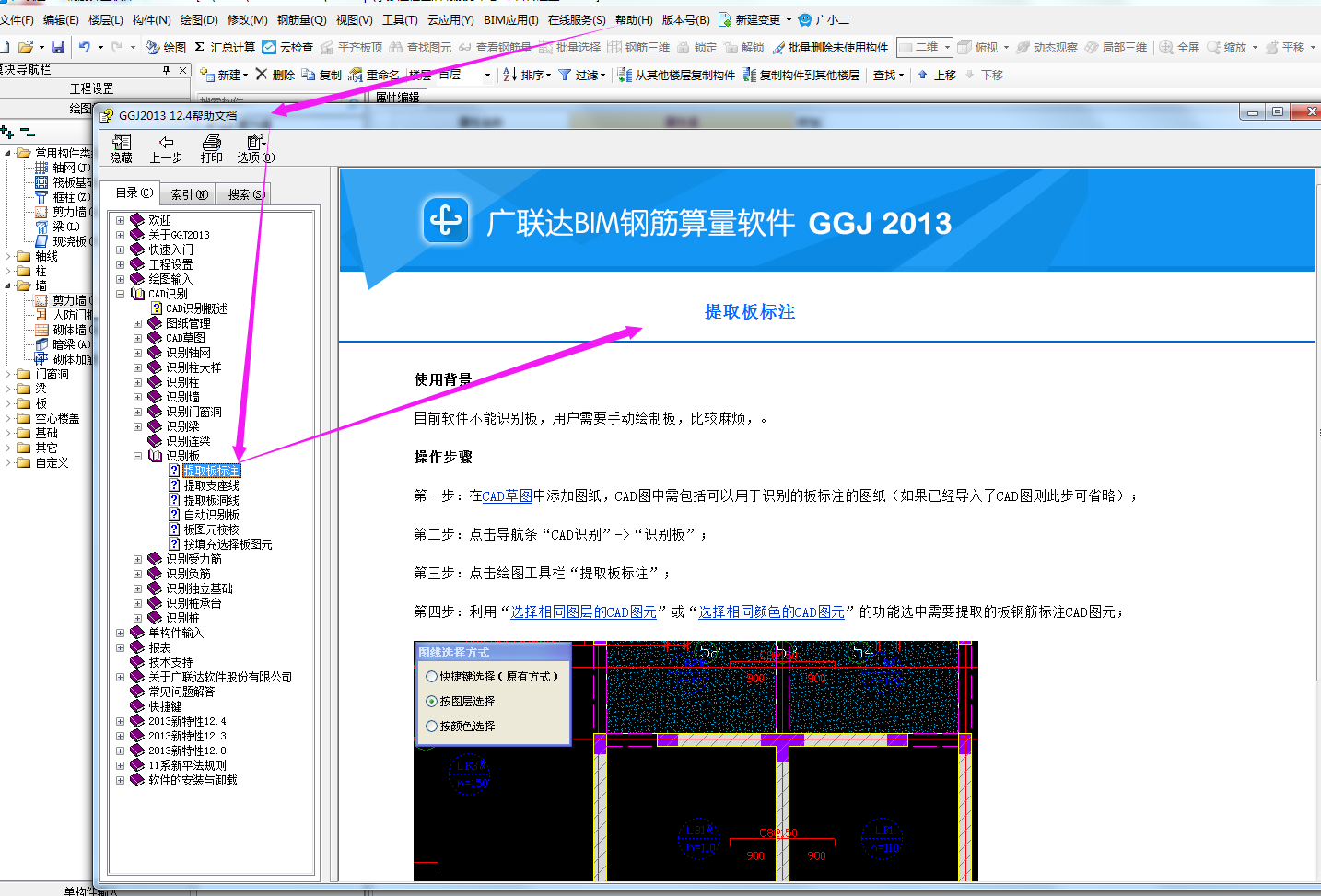Click 查看钢筋量 tool
The image size is (1321, 896).
495,47
